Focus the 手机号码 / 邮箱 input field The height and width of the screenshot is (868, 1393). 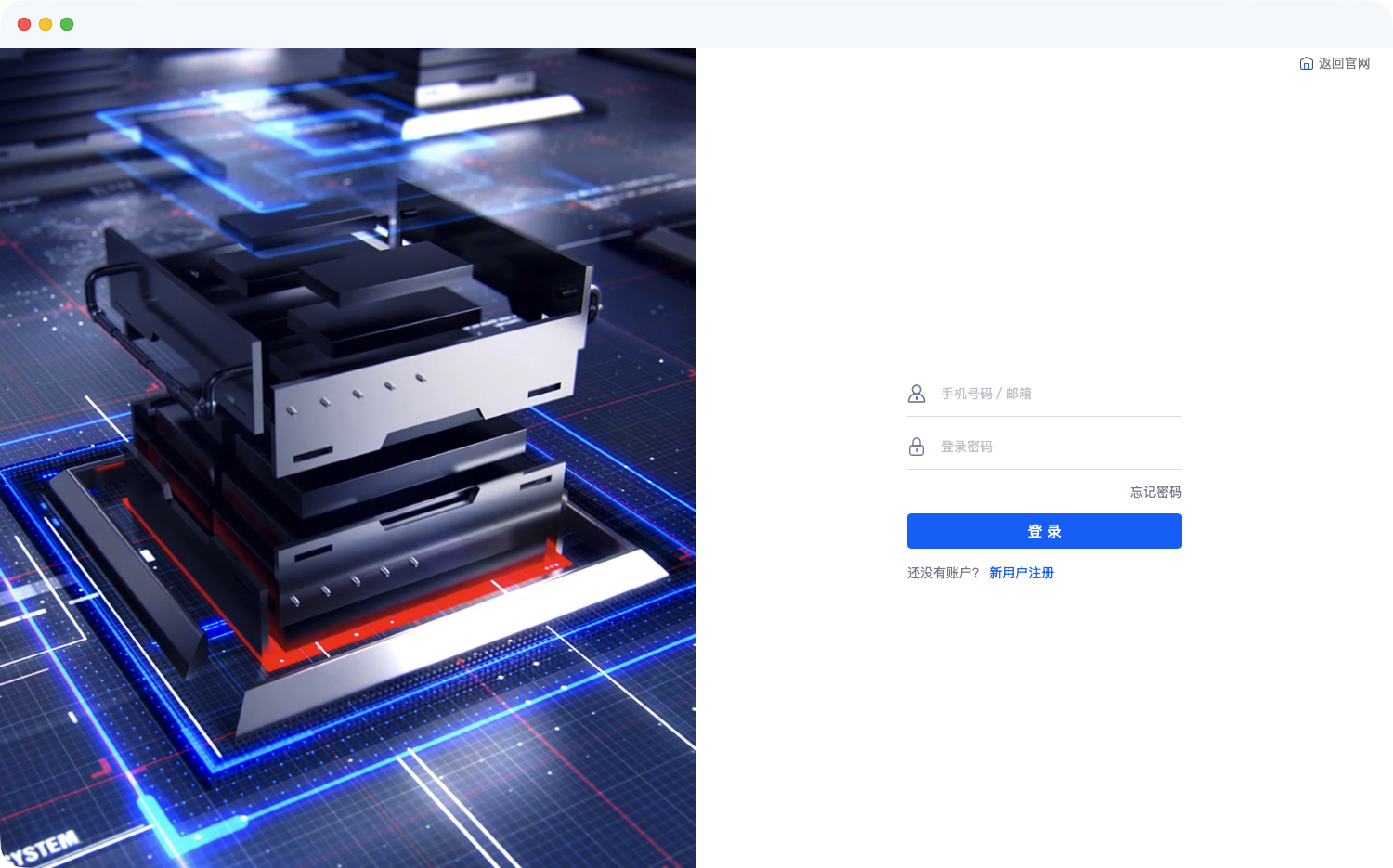pyautogui.click(x=1059, y=394)
